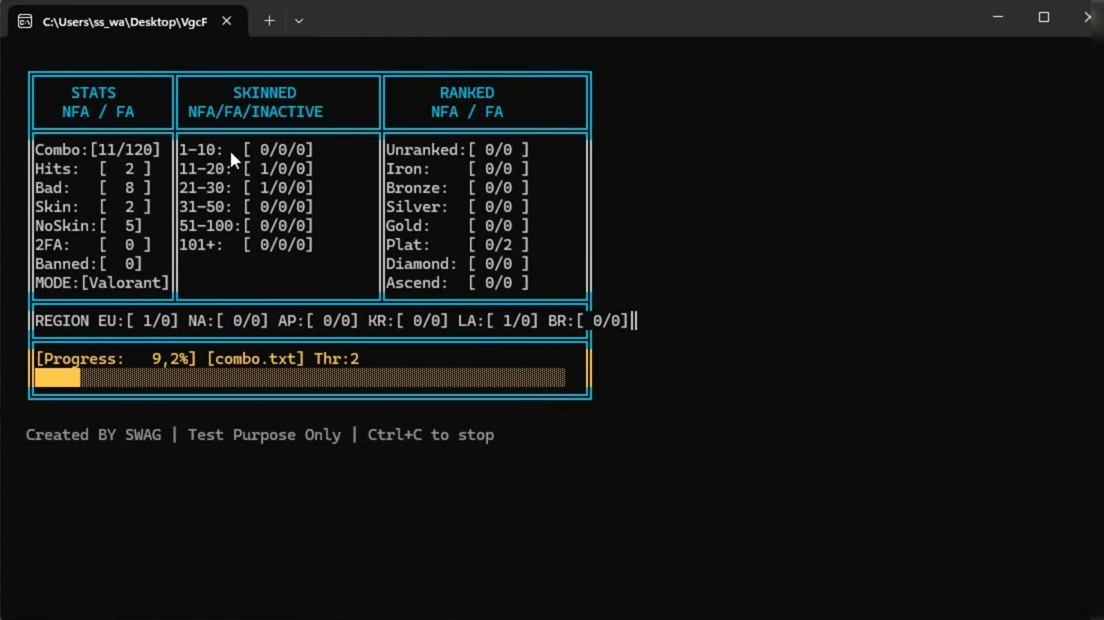Click the 51-100:[ 0/0/0] row
This screenshot has width=1104, height=620.
(x=246, y=226)
